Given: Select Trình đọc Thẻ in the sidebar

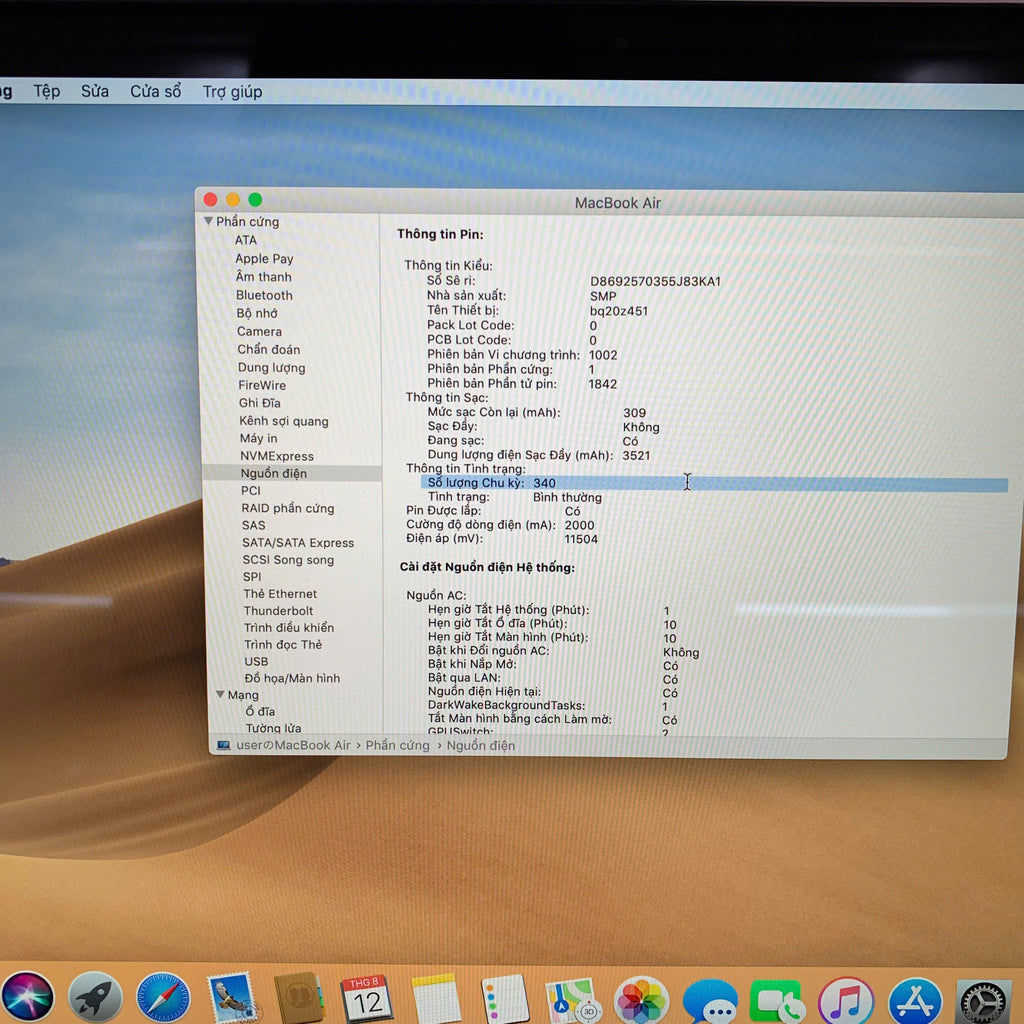Looking at the screenshot, I should click(x=283, y=645).
